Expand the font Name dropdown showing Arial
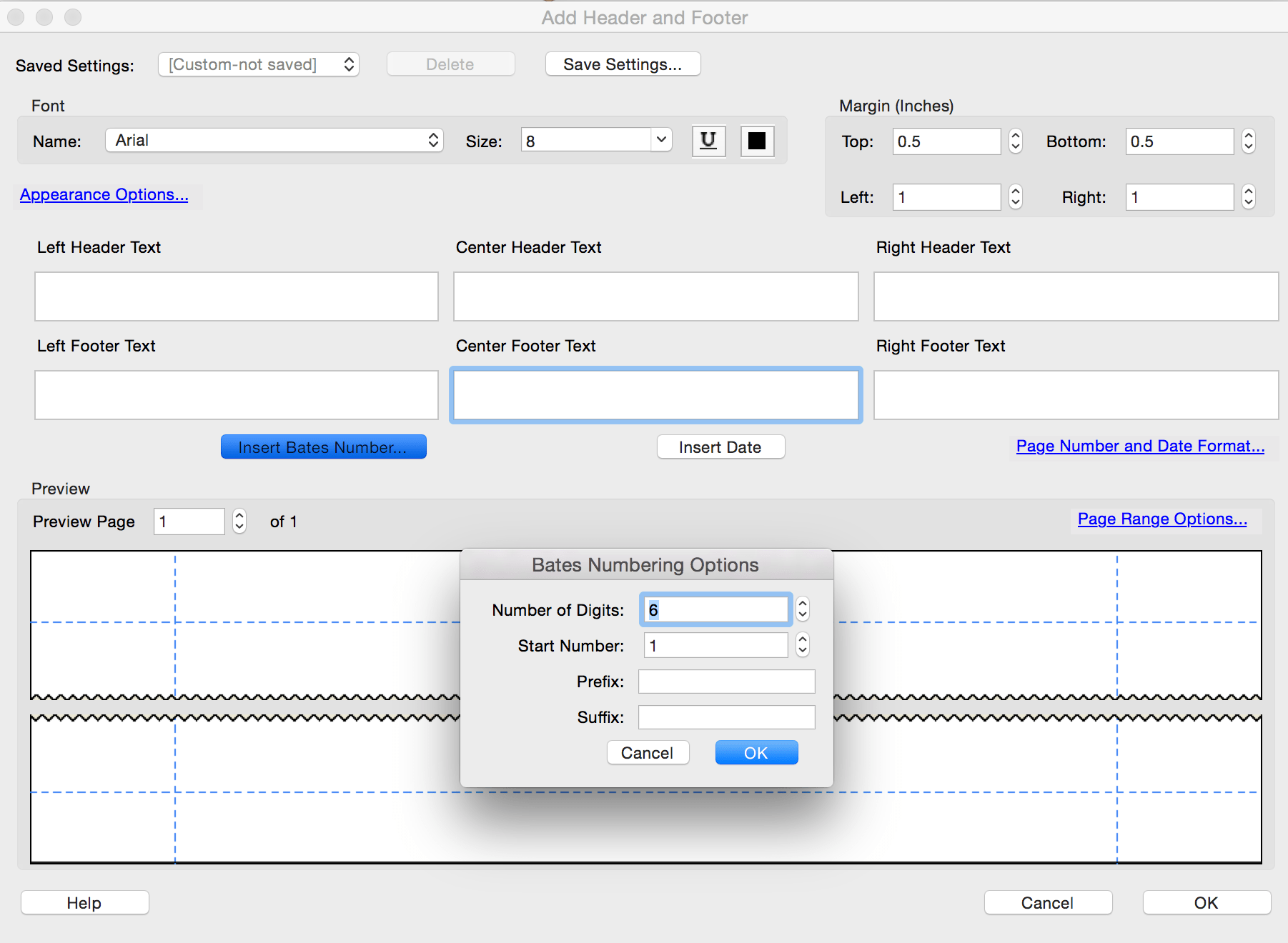The image size is (1288, 943). tap(274, 141)
